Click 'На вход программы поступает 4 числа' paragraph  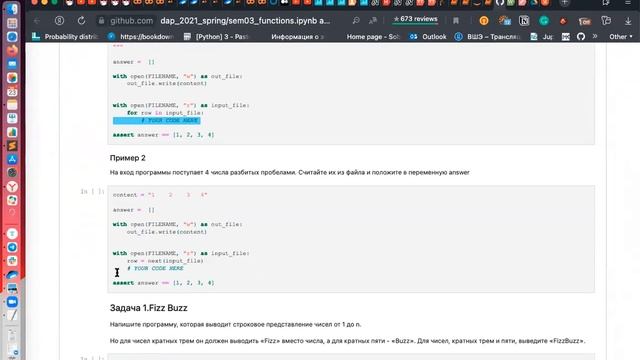[x=289, y=173]
